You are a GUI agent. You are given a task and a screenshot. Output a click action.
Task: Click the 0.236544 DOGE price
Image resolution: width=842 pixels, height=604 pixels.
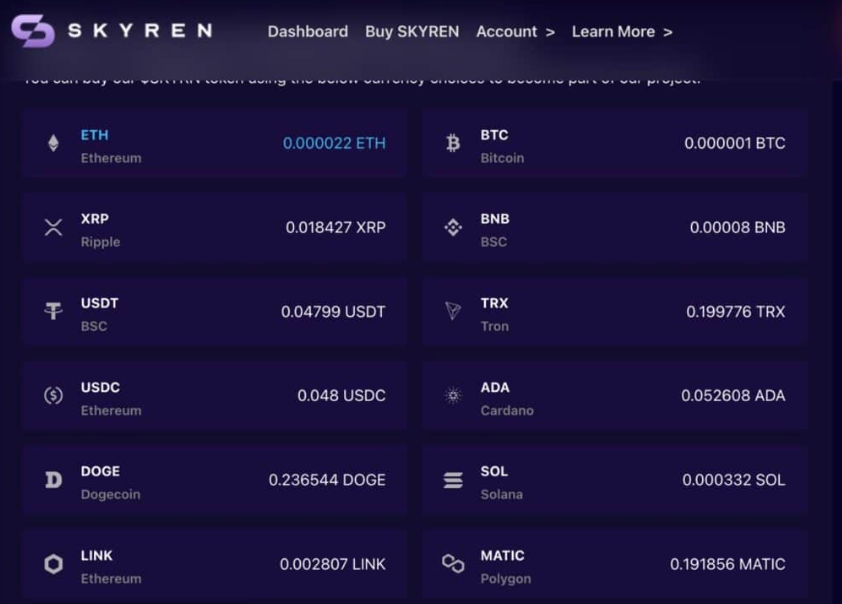327,480
